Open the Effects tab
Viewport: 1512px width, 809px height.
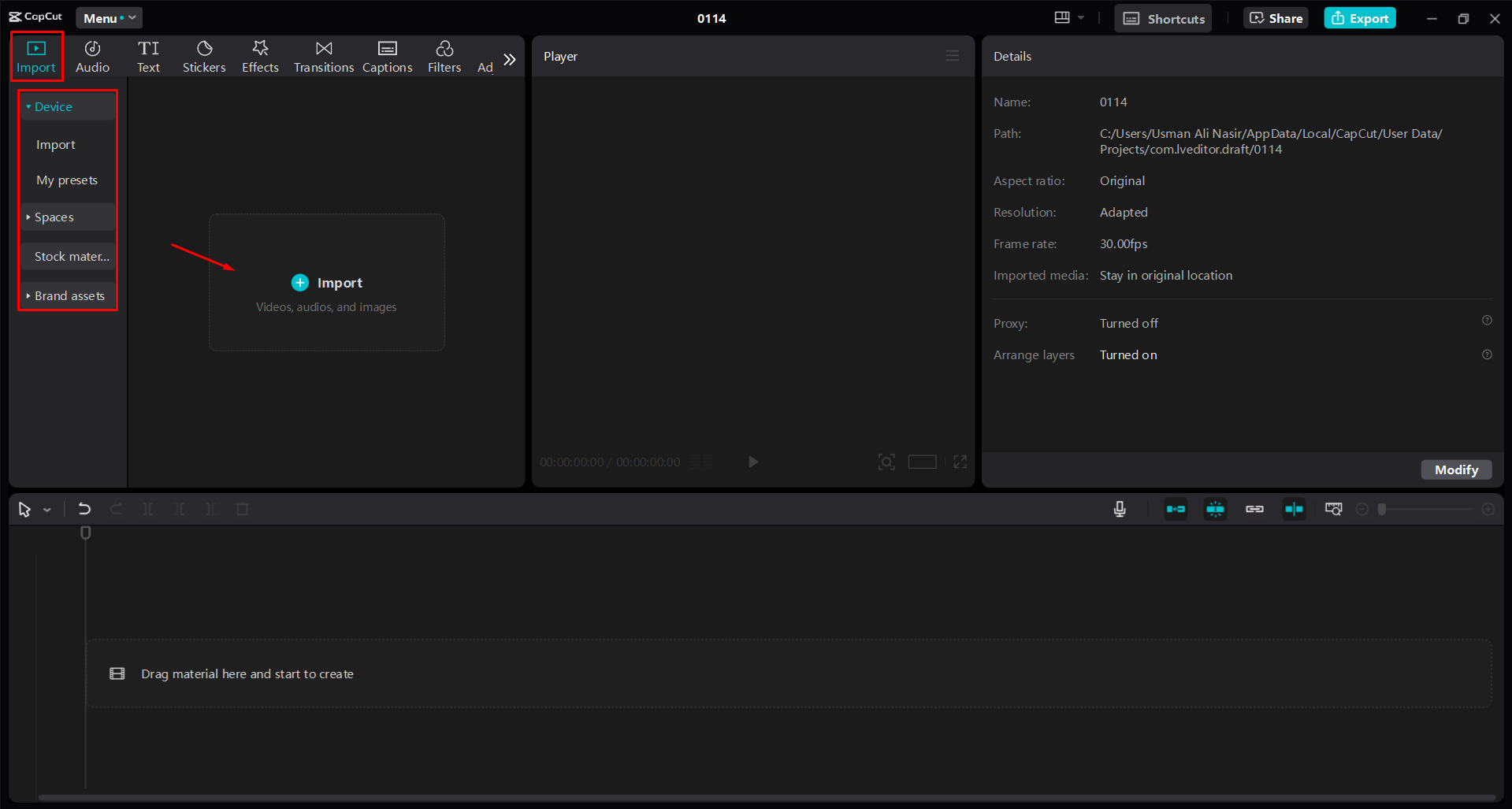click(260, 57)
